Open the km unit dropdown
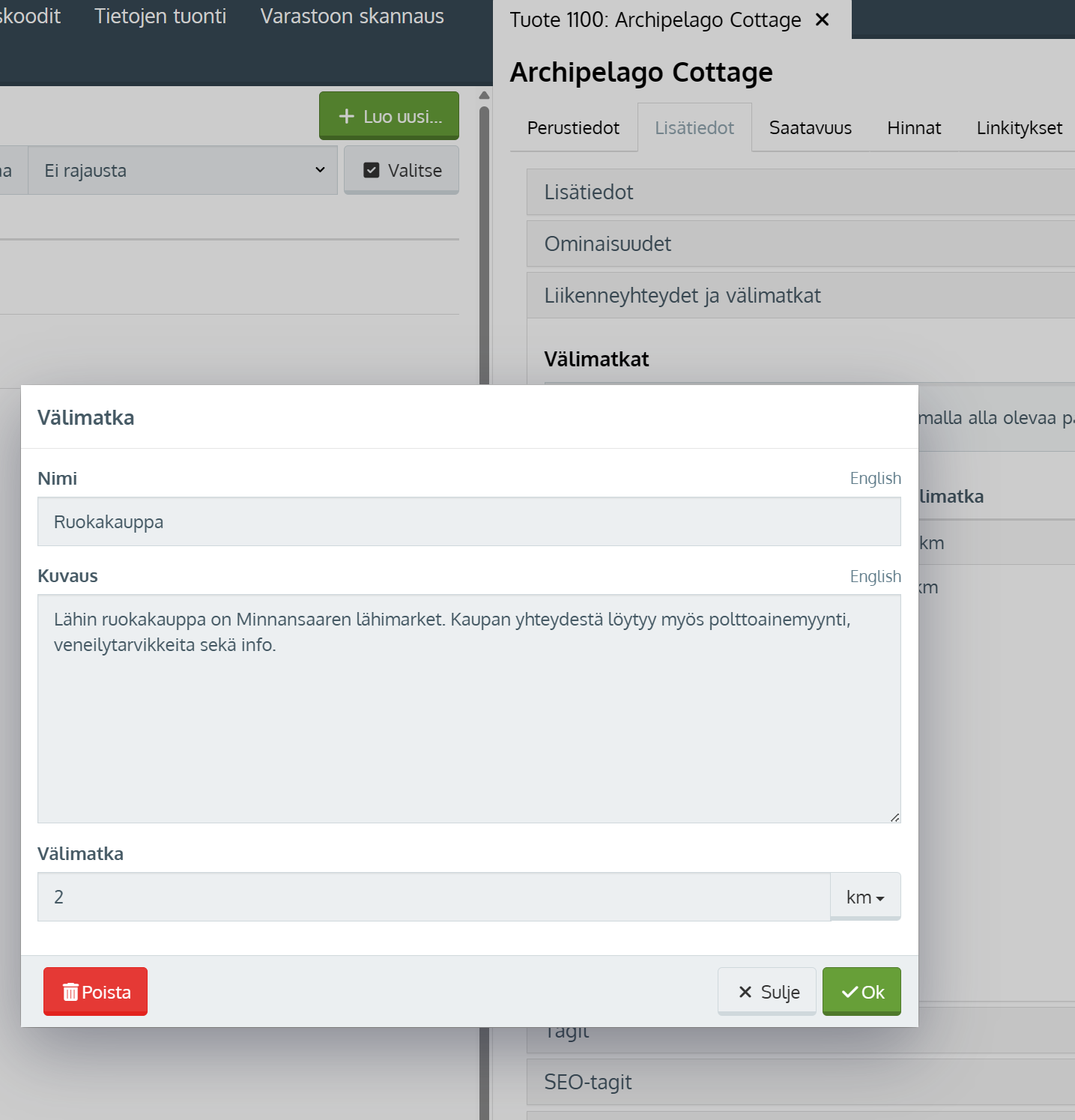Viewport: 1075px width, 1120px height. pos(865,897)
